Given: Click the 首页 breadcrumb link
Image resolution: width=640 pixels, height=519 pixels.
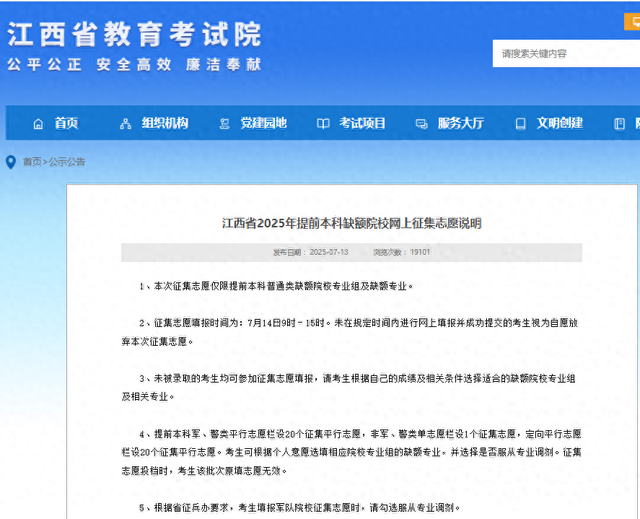Looking at the screenshot, I should click(x=33, y=162).
